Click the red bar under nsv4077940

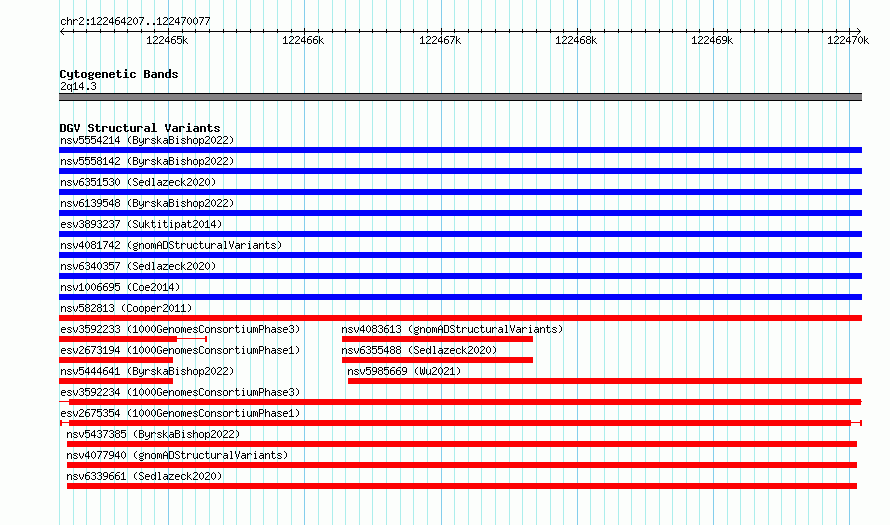click(x=462, y=465)
